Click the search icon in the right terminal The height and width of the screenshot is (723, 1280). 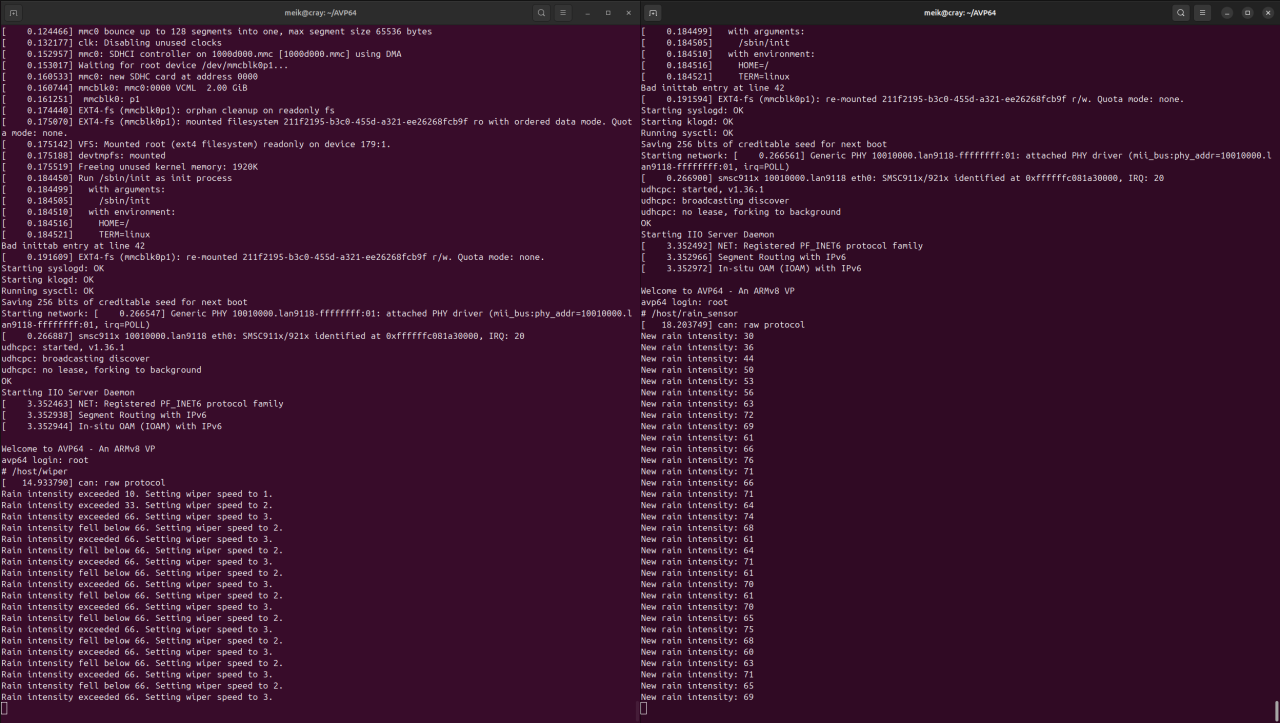pos(1180,13)
